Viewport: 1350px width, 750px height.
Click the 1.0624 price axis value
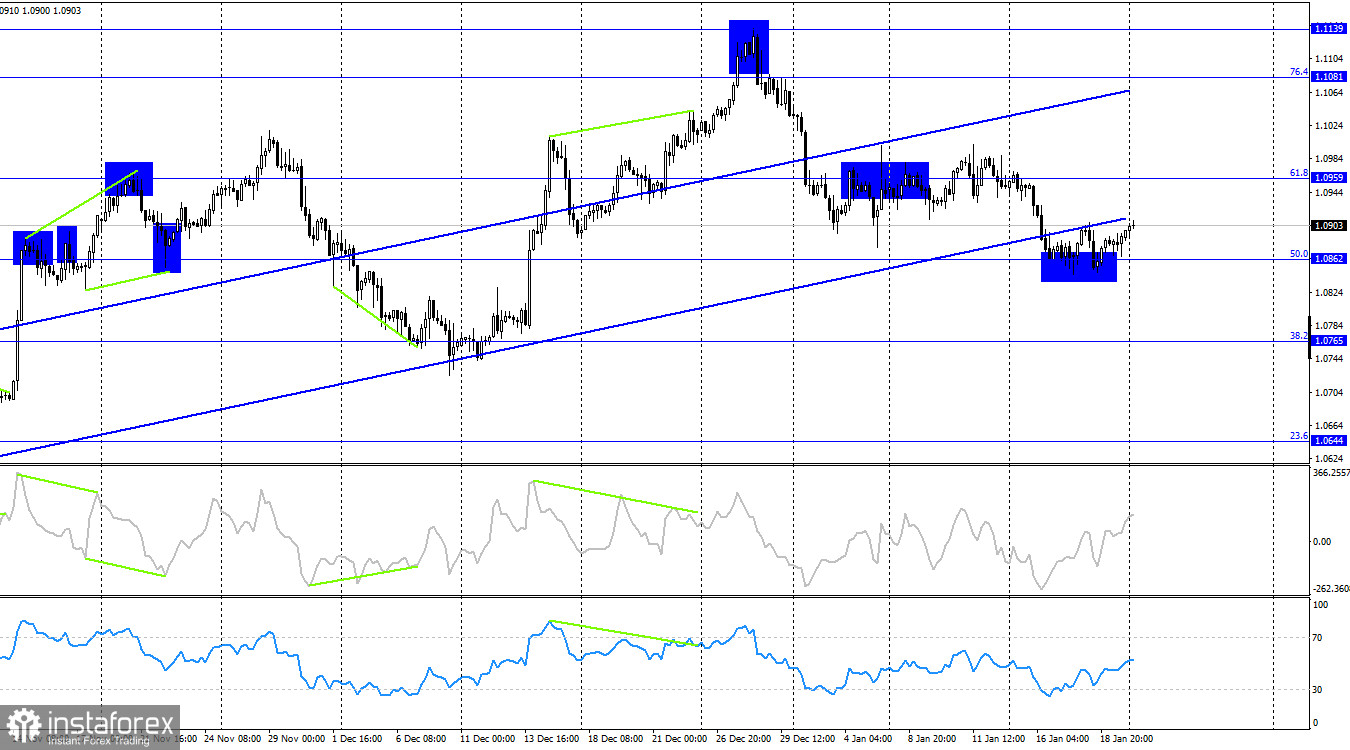pos(1330,458)
